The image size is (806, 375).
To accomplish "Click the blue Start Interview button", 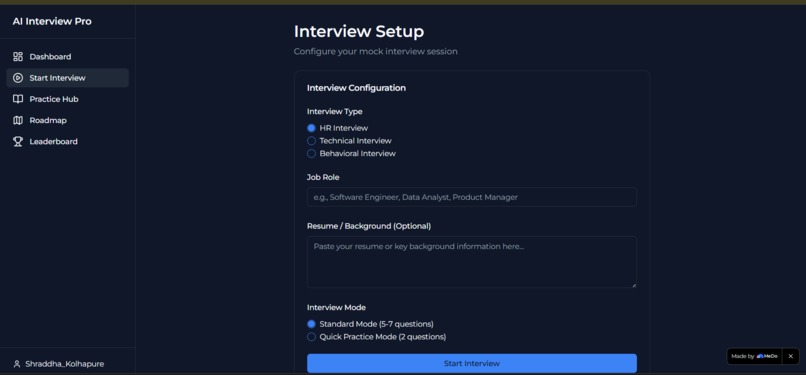I will [x=472, y=363].
